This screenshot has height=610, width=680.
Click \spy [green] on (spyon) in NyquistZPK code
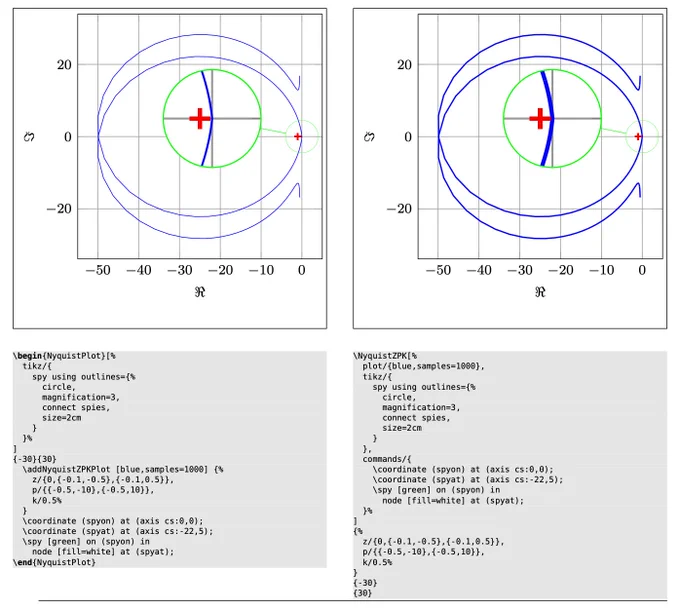tap(436, 490)
